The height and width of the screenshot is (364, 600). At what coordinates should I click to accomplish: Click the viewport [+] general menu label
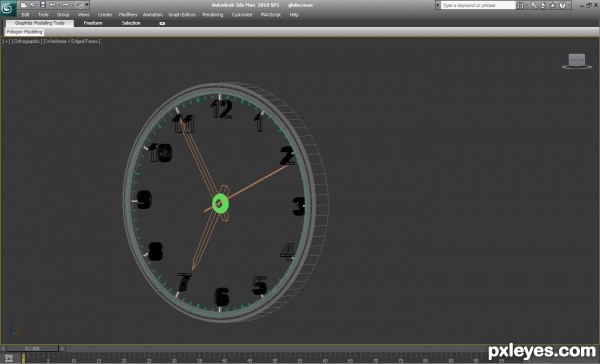(7, 41)
